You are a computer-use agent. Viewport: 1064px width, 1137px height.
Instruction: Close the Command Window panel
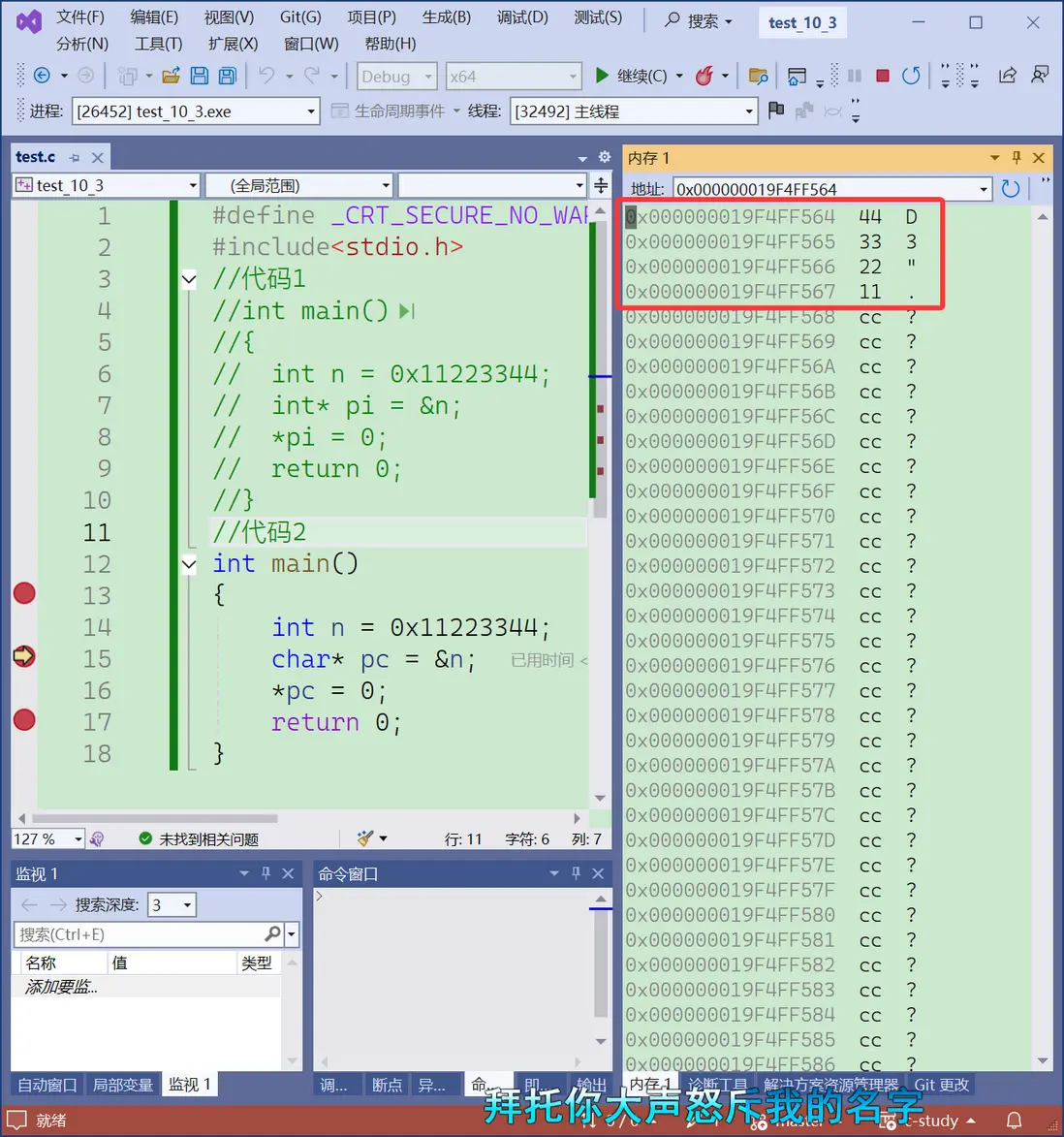click(x=598, y=873)
